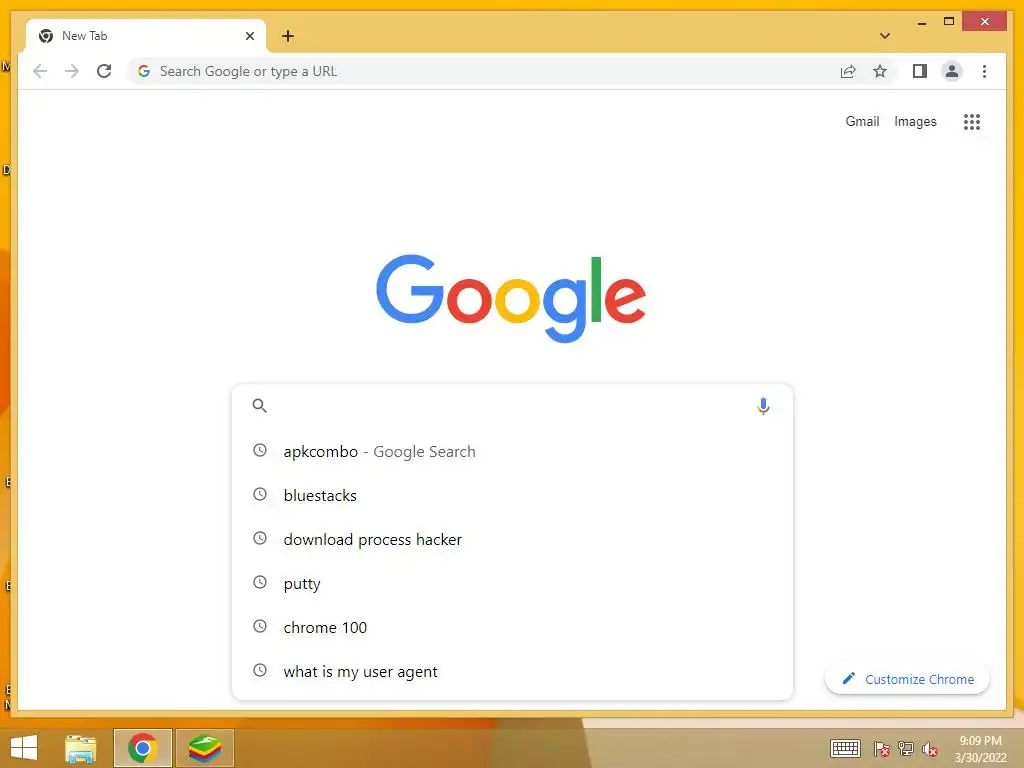Open the Google apps grid

pos(972,121)
